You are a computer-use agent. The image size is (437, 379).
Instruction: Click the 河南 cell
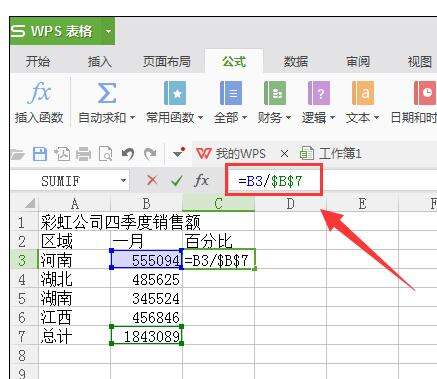pos(75,260)
